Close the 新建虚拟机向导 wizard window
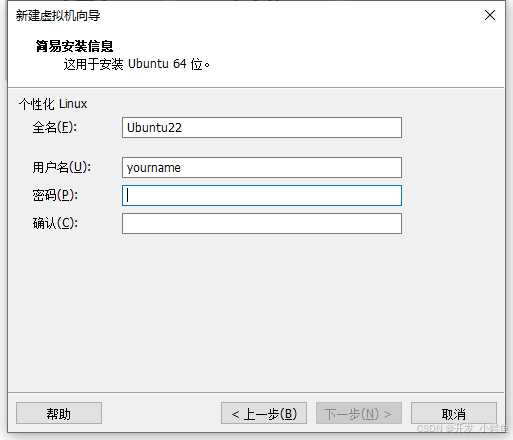This screenshot has height=440, width=513. (x=490, y=15)
